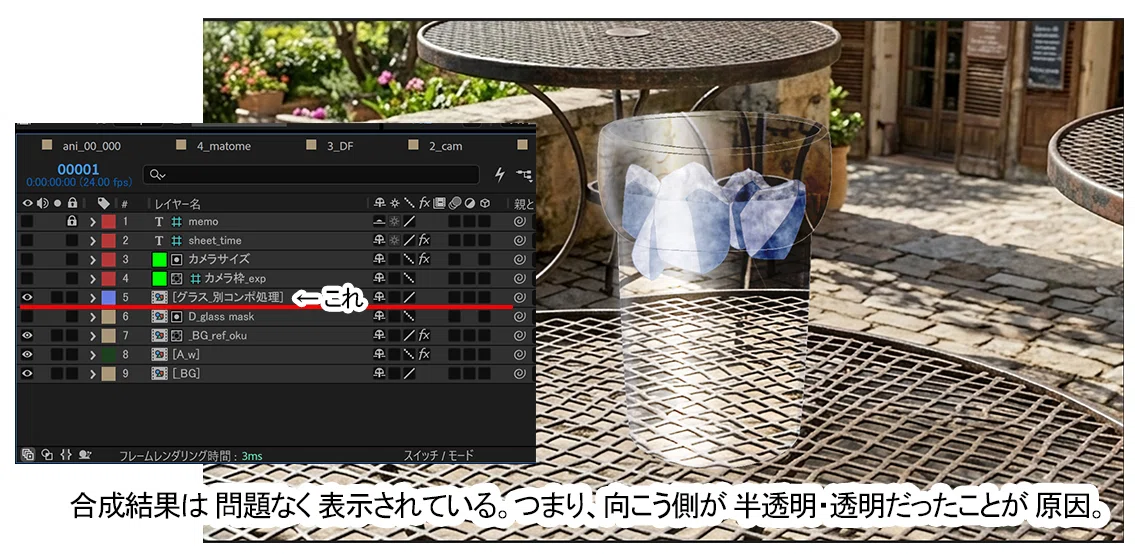
Task: Click parent pick whip for カメラ枠_exp layer
Action: click(x=519, y=278)
